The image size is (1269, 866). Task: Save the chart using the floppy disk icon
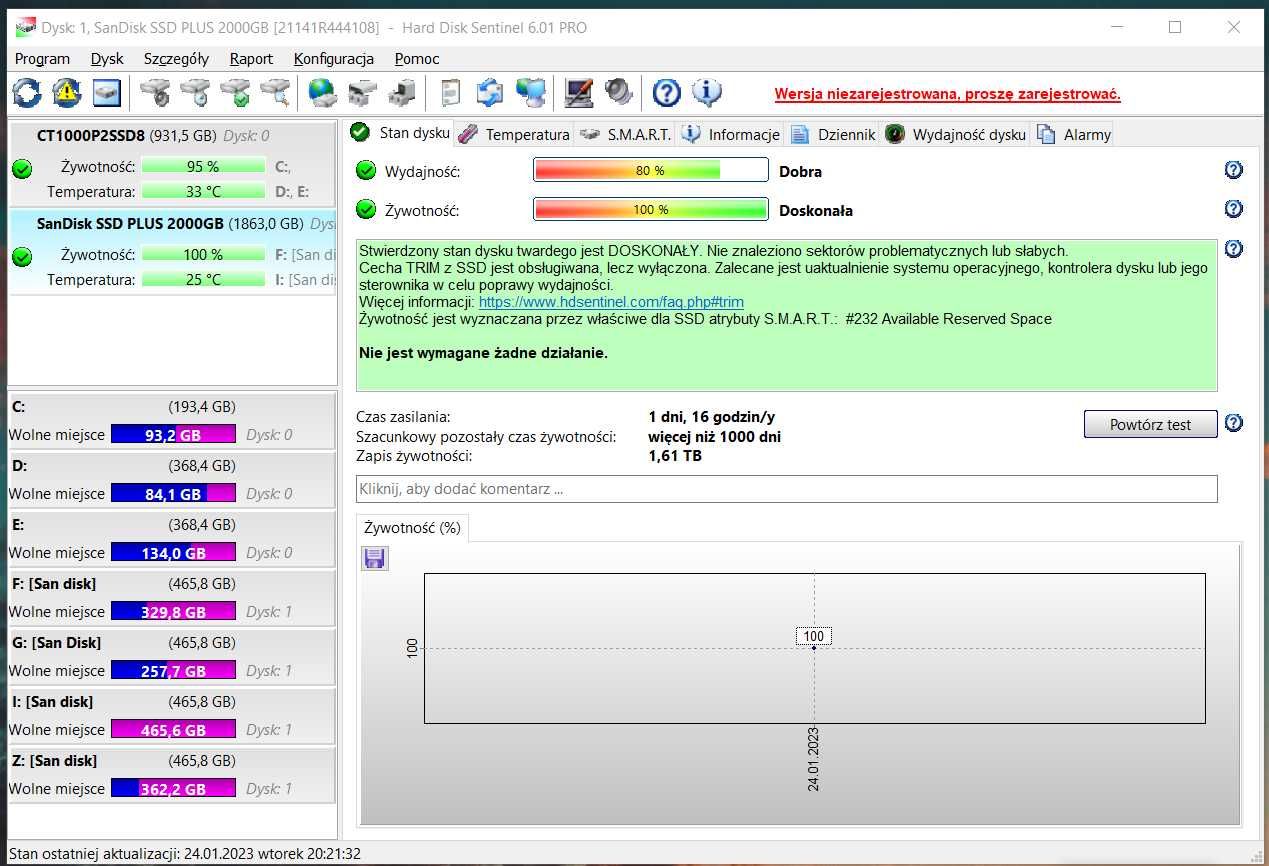click(375, 558)
